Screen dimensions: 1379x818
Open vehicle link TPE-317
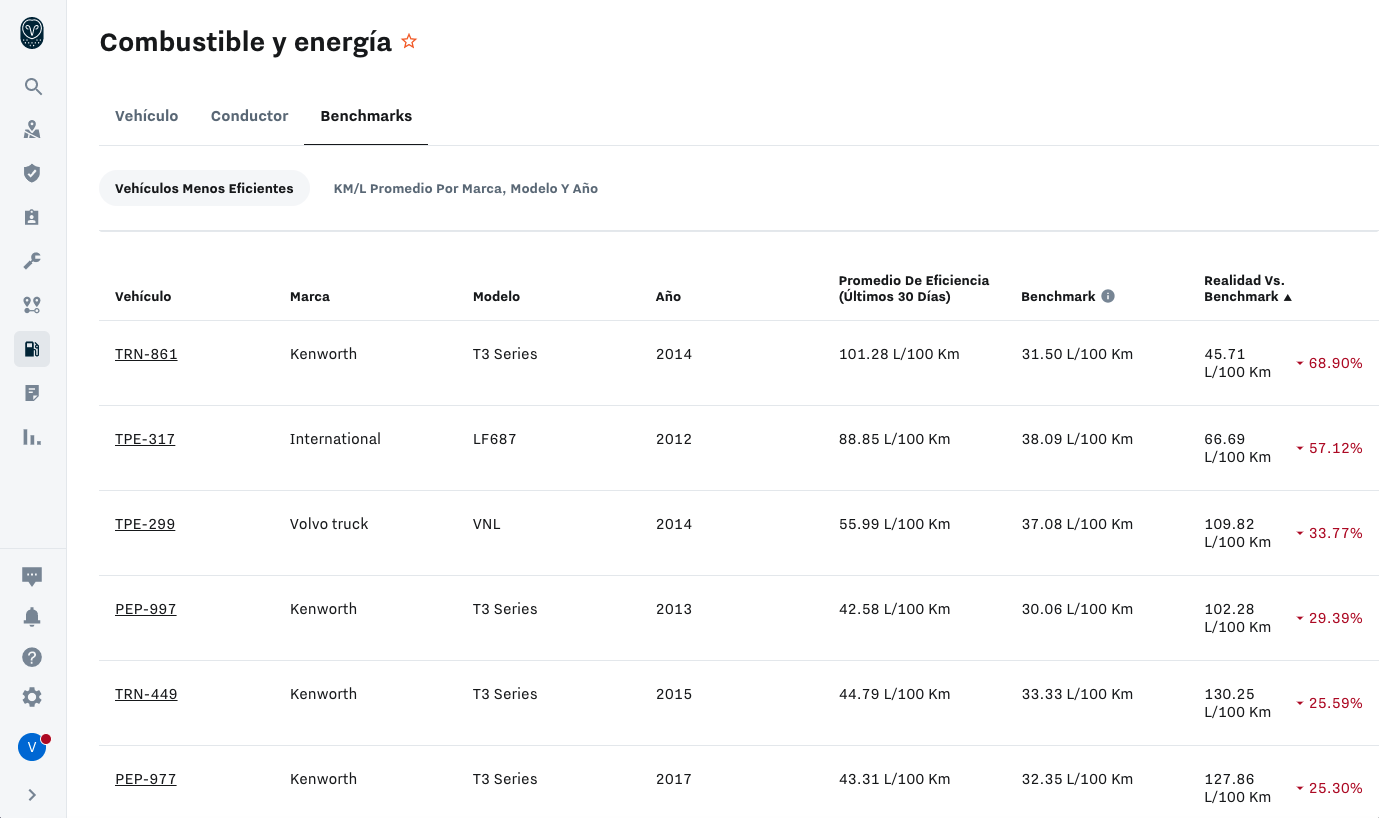coord(145,439)
